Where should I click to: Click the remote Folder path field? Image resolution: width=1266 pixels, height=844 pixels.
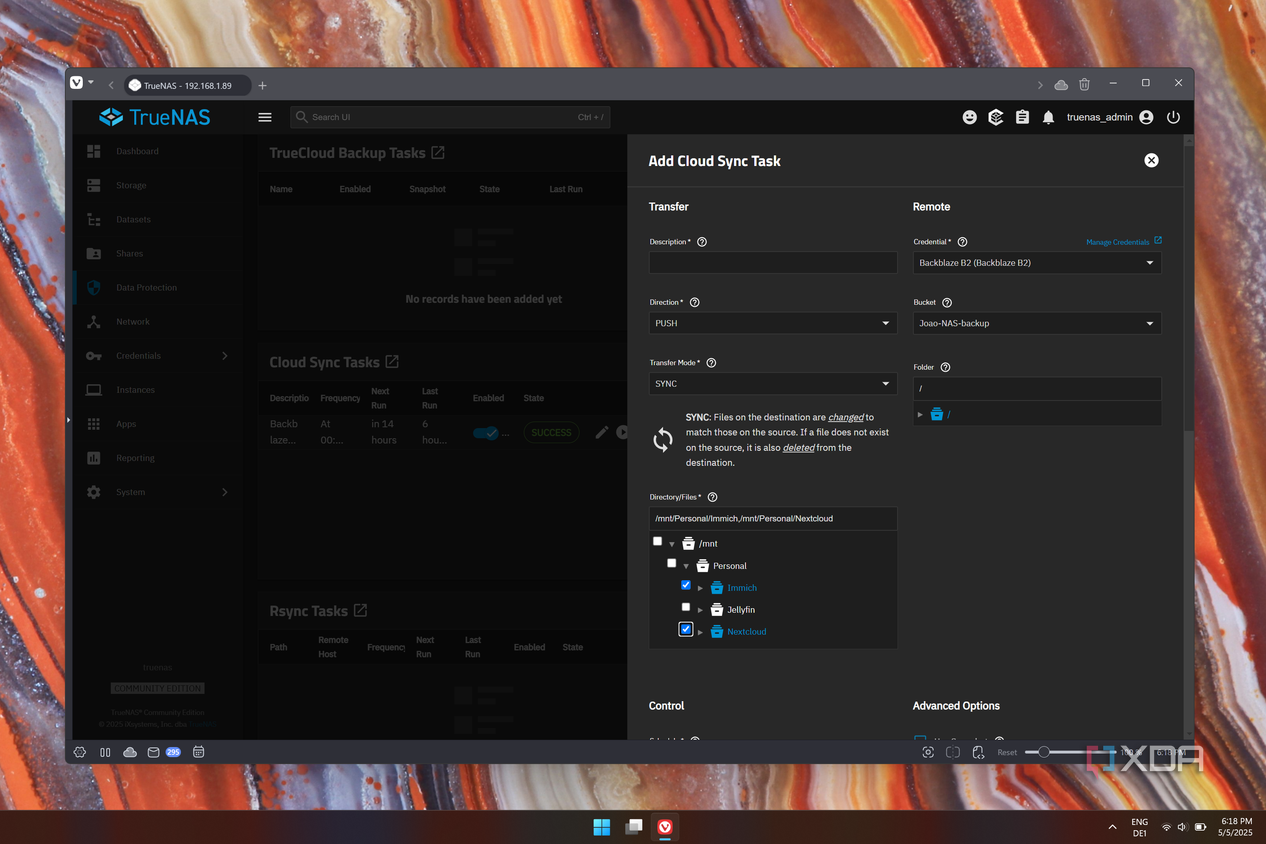point(1037,388)
